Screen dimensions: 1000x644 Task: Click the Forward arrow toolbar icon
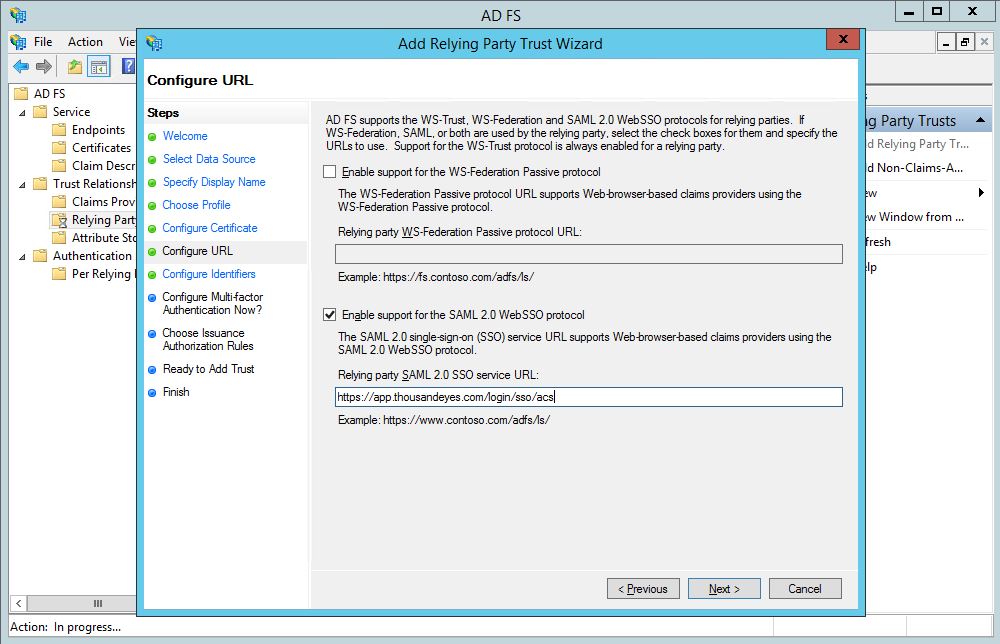coord(44,67)
